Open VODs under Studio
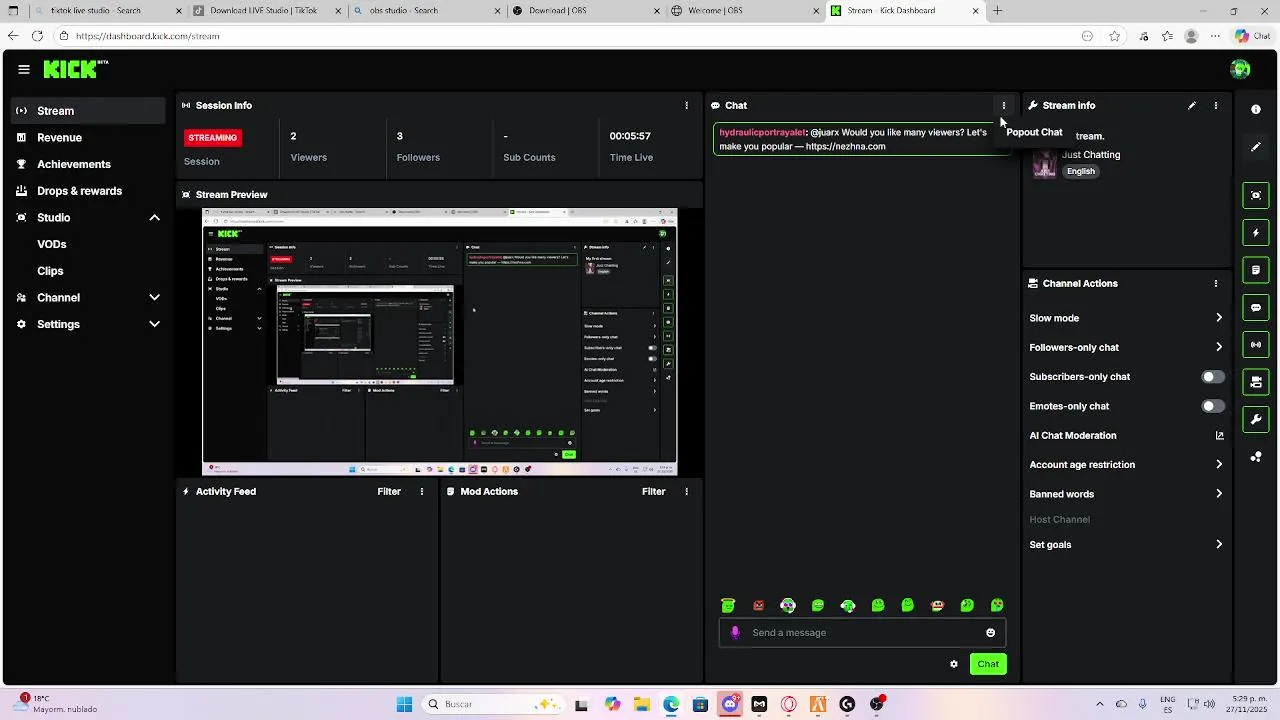The width and height of the screenshot is (1280, 720). pyautogui.click(x=52, y=244)
